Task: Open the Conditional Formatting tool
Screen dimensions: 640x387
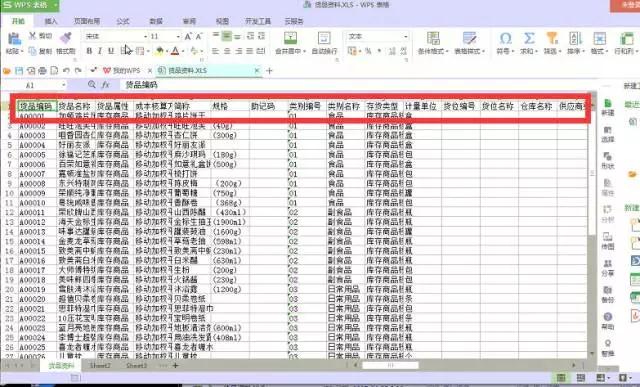Action: (433, 38)
